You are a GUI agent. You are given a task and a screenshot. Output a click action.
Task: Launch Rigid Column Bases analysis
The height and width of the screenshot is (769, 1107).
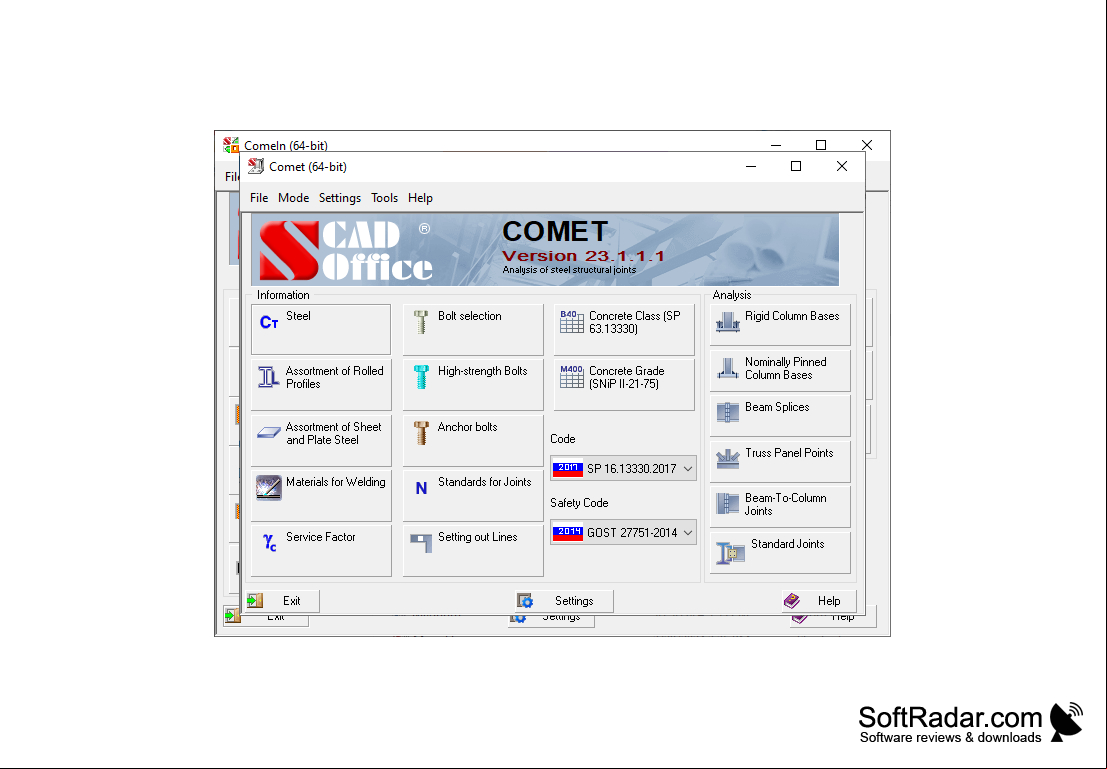pos(780,324)
